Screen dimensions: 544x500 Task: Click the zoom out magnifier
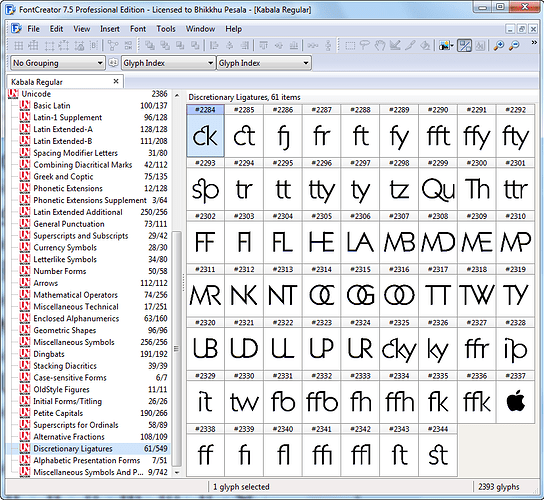[x=514, y=45]
